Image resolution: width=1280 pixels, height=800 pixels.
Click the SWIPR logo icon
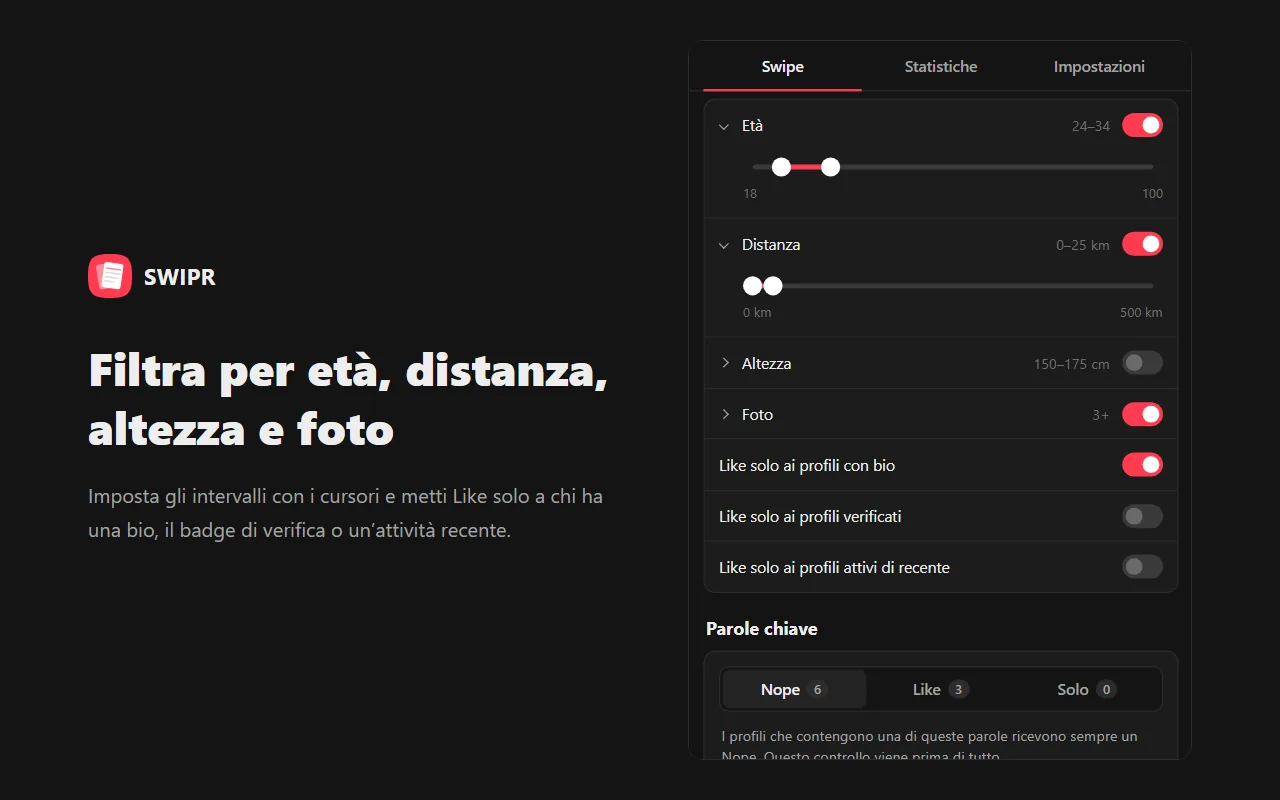click(x=110, y=276)
